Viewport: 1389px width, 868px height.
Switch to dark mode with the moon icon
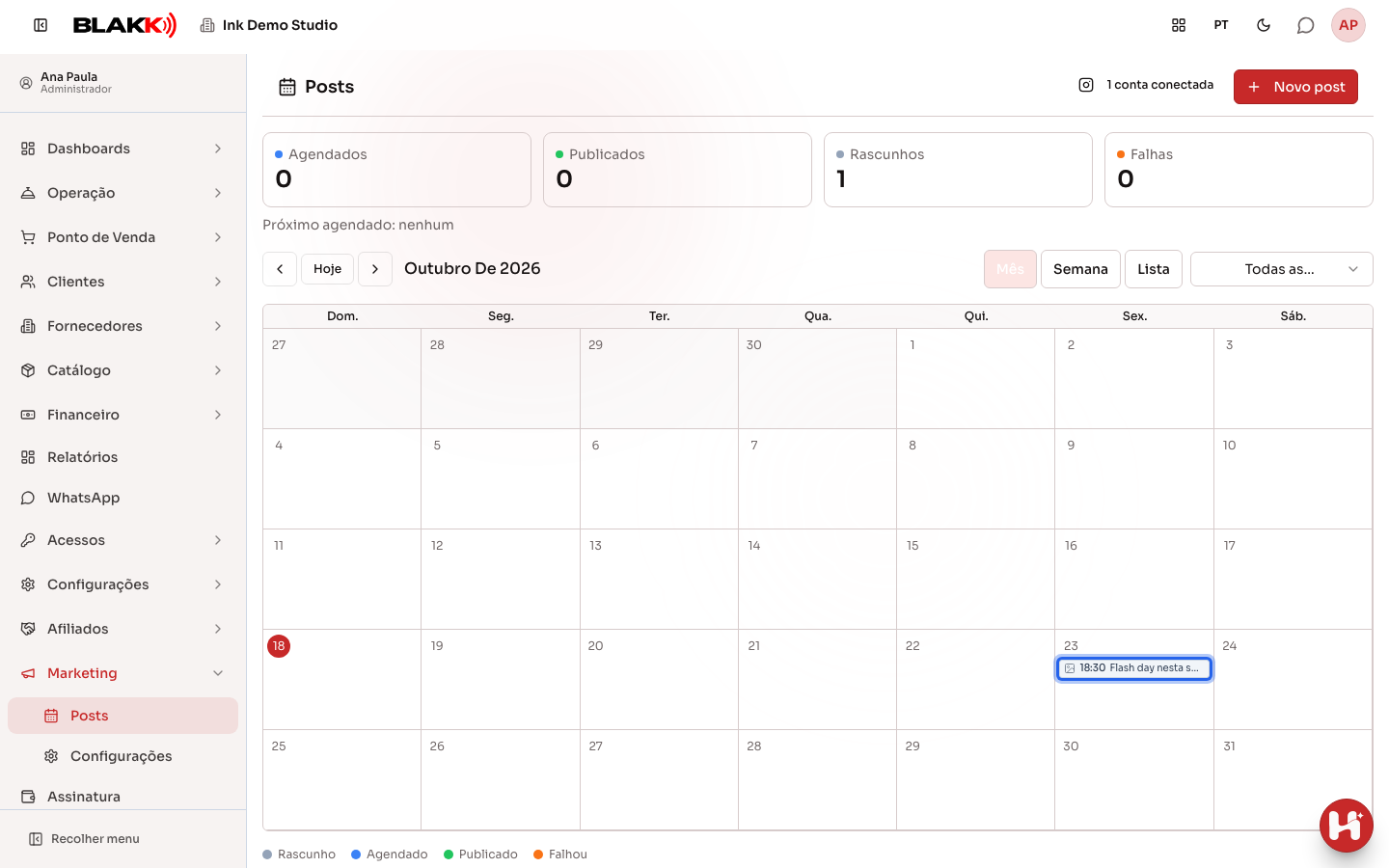point(1264,25)
